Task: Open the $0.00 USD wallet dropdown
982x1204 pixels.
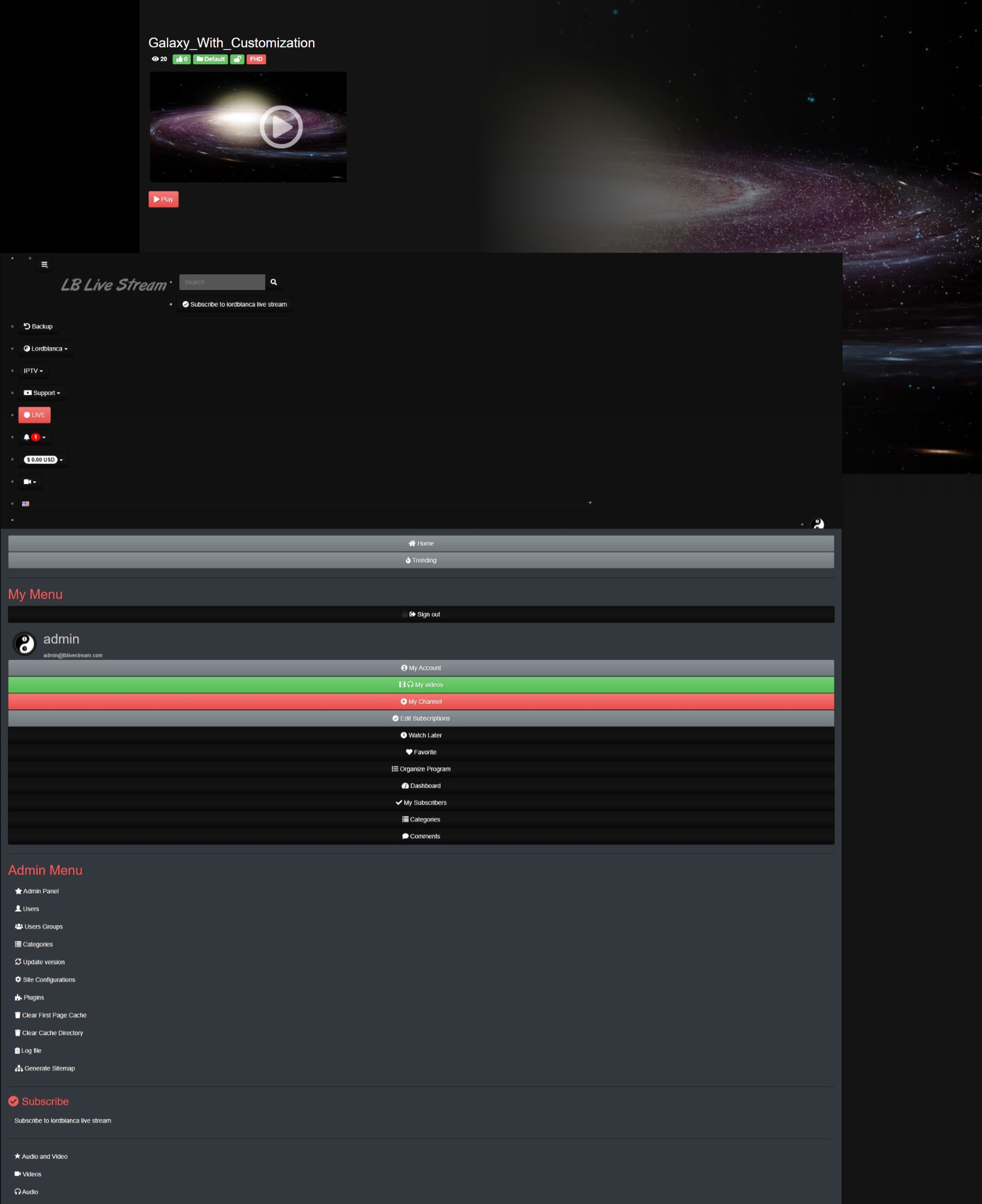Action: pos(43,459)
